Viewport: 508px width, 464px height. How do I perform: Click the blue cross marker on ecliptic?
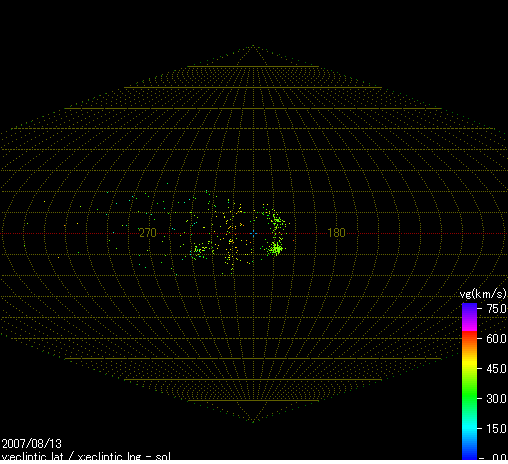pyautogui.click(x=253, y=233)
